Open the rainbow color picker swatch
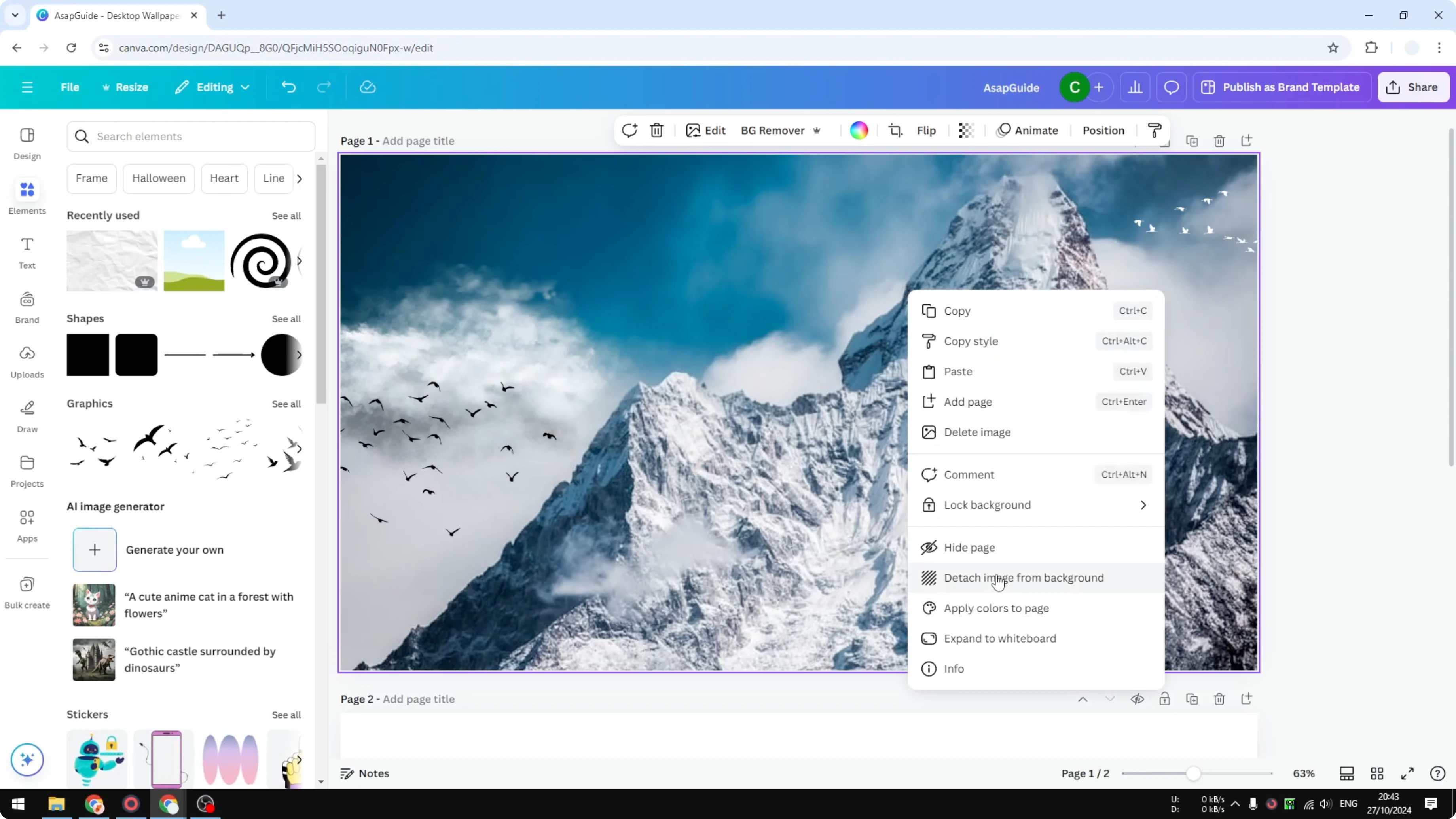Screen dimensions: 1456x819 tap(859, 131)
